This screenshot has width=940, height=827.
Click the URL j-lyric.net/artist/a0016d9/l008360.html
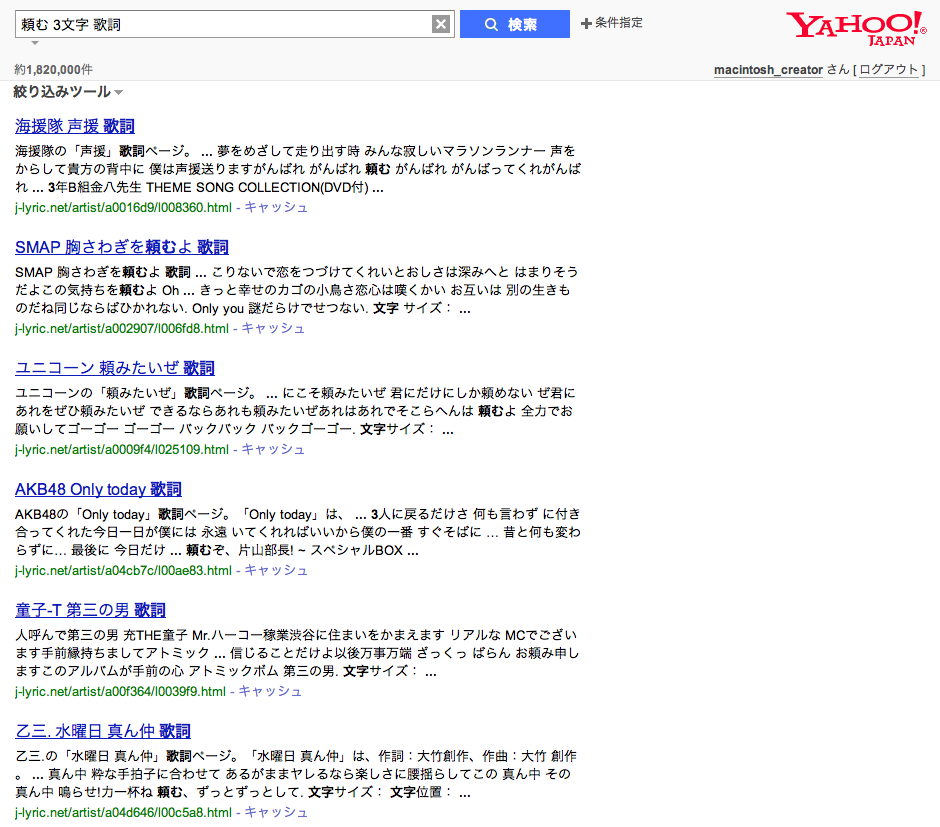click(123, 208)
